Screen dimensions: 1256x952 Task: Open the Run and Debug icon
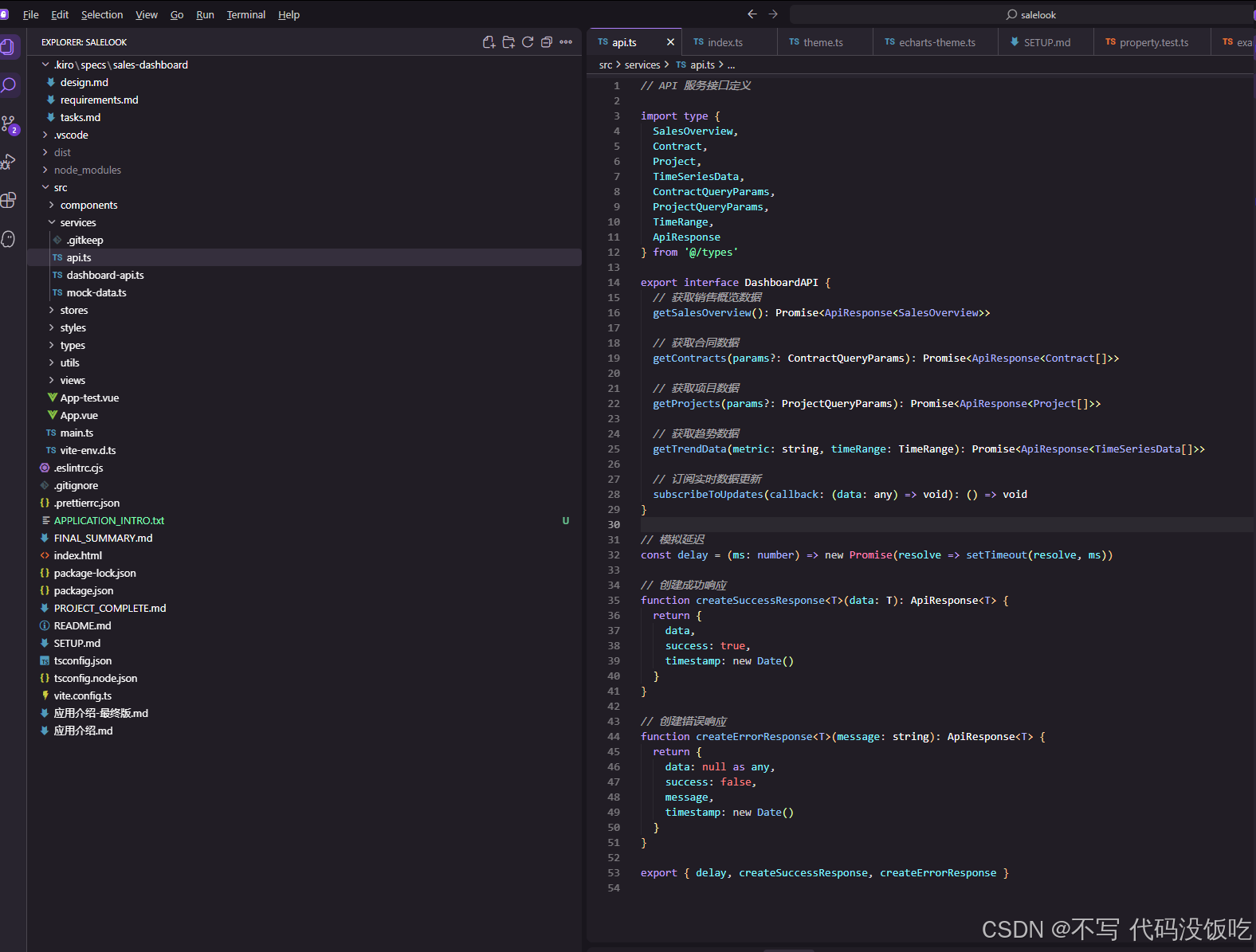8,162
